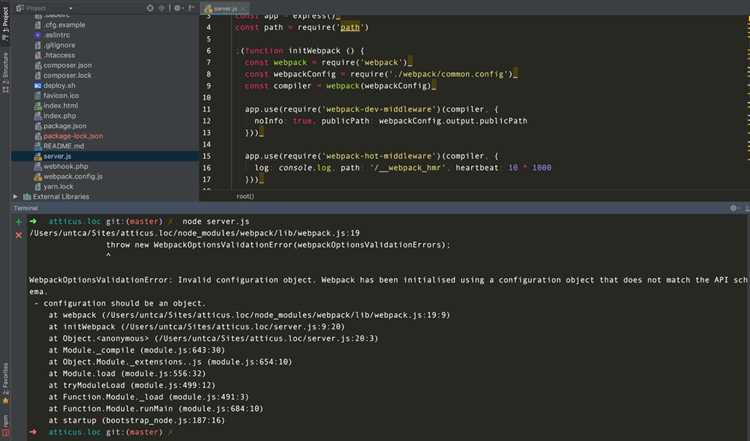
Task: Add a new terminal session with green plus
Action: (19, 221)
